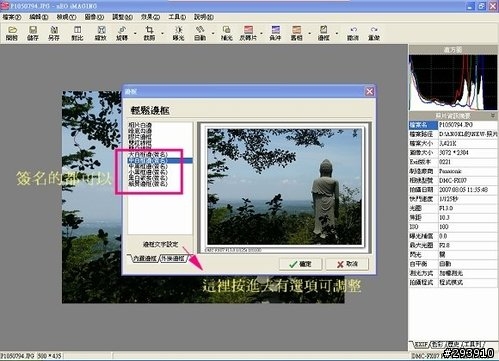The width and height of the screenshot is (499, 361).
Task: Click the 重做 (redo) toolbar icon
Action: click(374, 33)
